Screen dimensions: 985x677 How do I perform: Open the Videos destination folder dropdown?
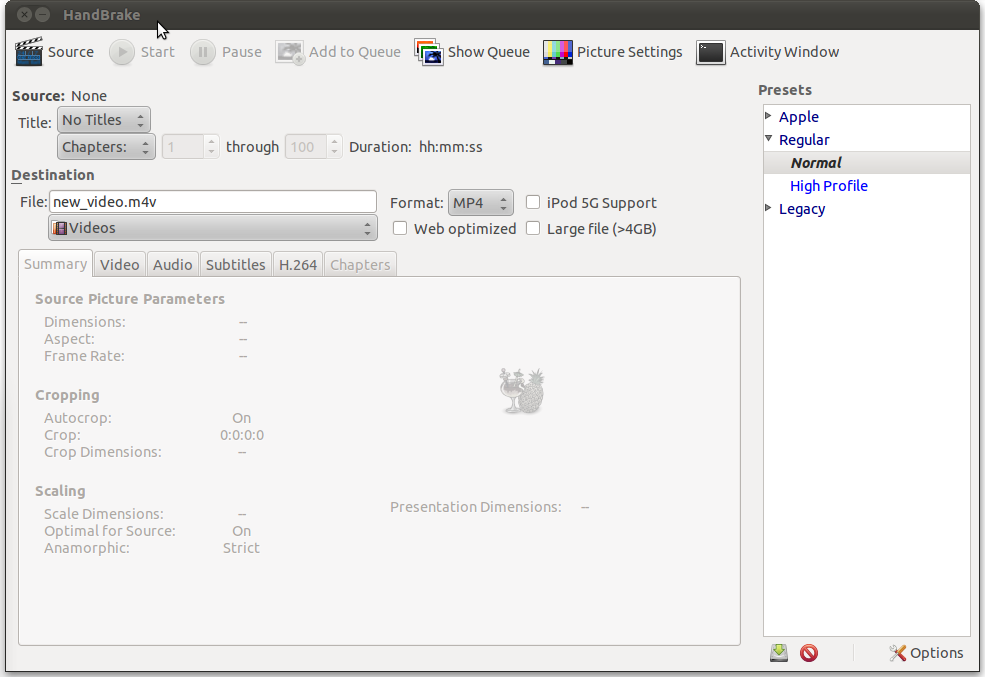[213, 227]
